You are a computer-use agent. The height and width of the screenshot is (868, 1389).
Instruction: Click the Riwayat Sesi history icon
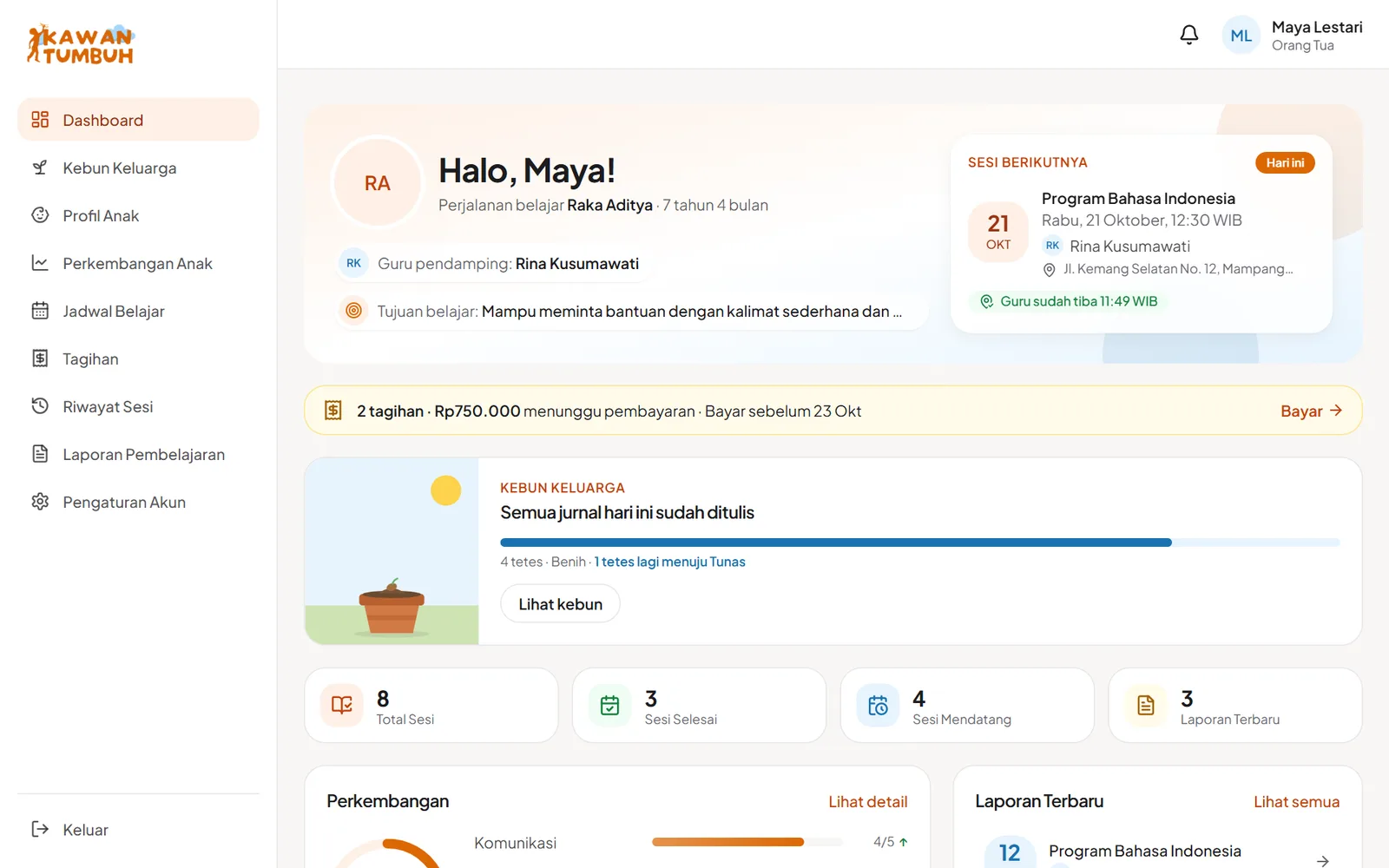[x=40, y=406]
